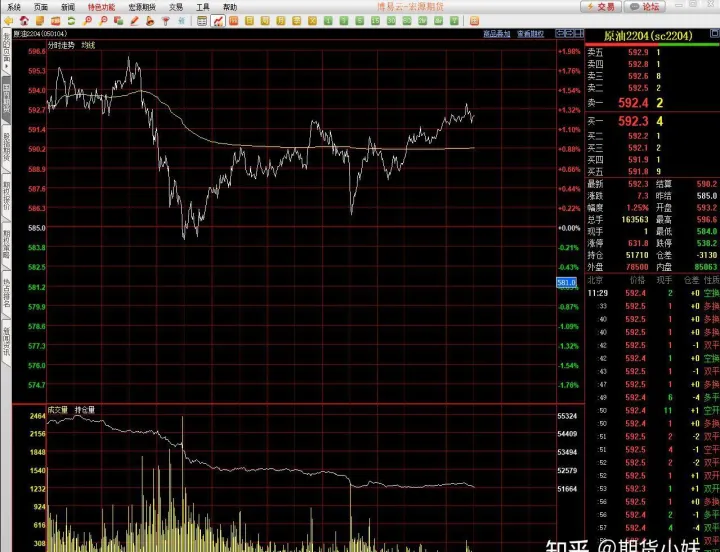Click the 581.0 price marker on axis
Image resolution: width=720 pixels, height=552 pixels.
566,284
